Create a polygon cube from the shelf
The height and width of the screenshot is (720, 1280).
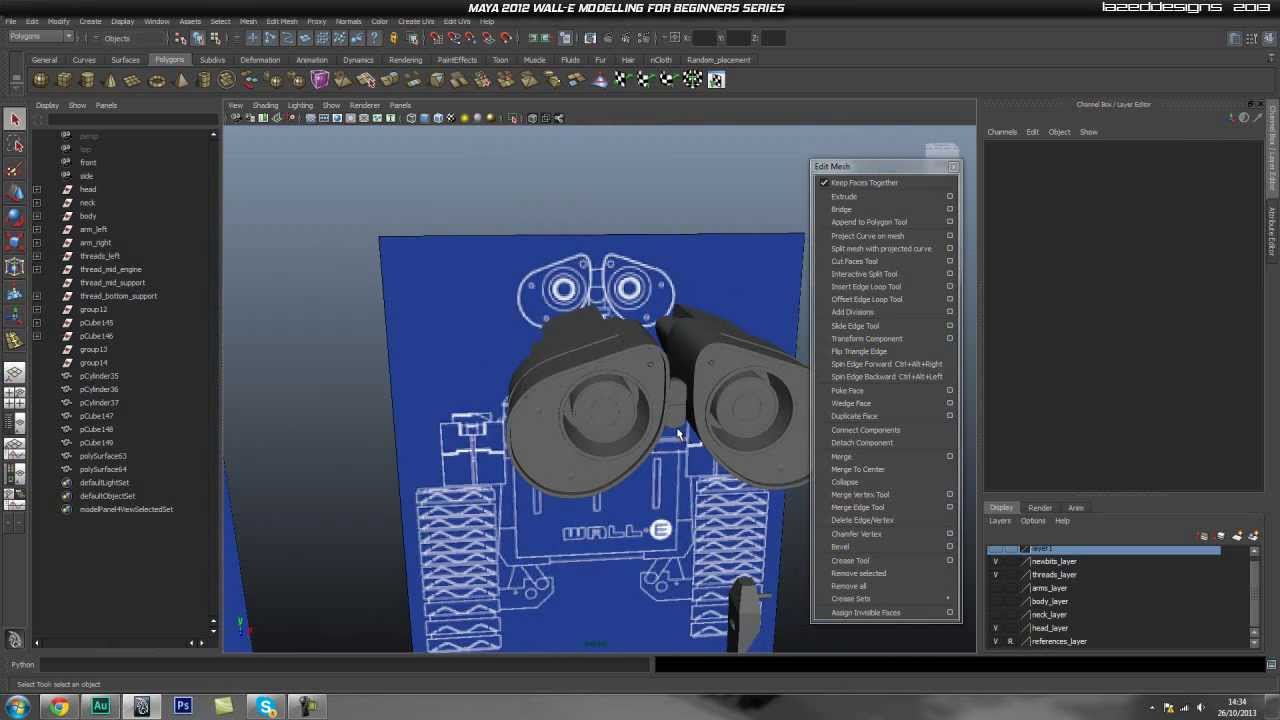point(64,80)
